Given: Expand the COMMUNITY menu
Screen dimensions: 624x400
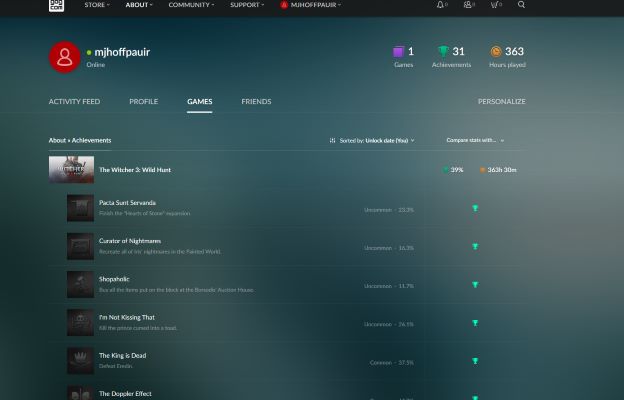Looking at the screenshot, I should [191, 5].
